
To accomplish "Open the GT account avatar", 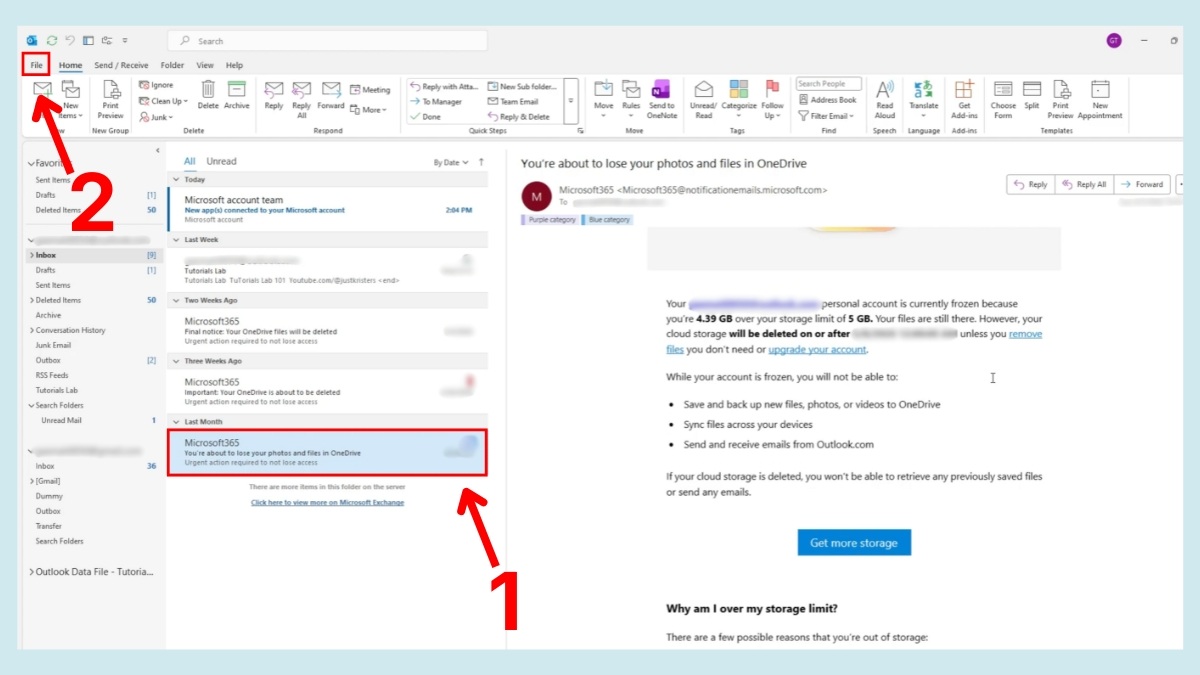I will 1113,41.
